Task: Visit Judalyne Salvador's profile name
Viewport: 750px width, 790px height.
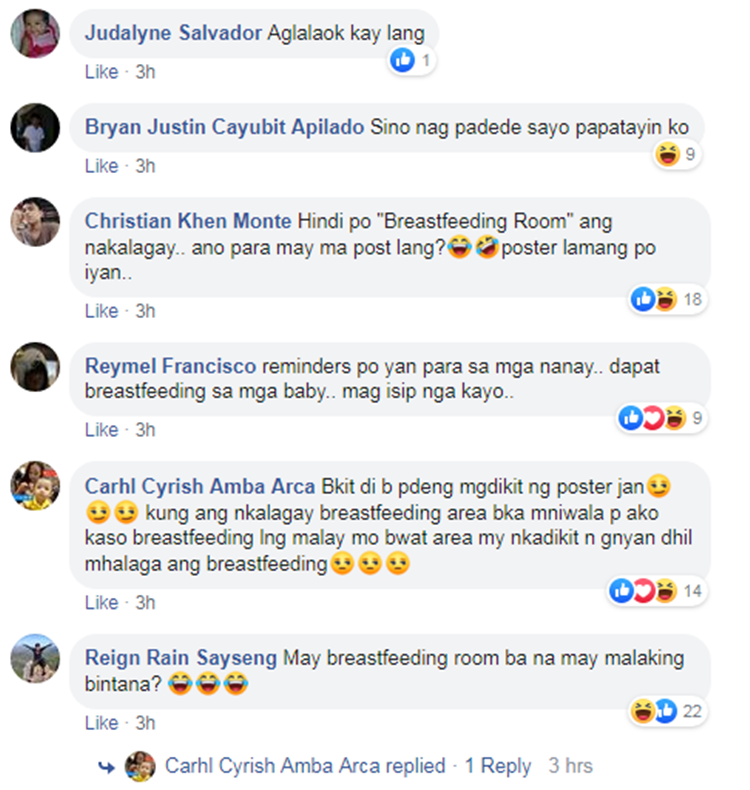Action: (173, 33)
